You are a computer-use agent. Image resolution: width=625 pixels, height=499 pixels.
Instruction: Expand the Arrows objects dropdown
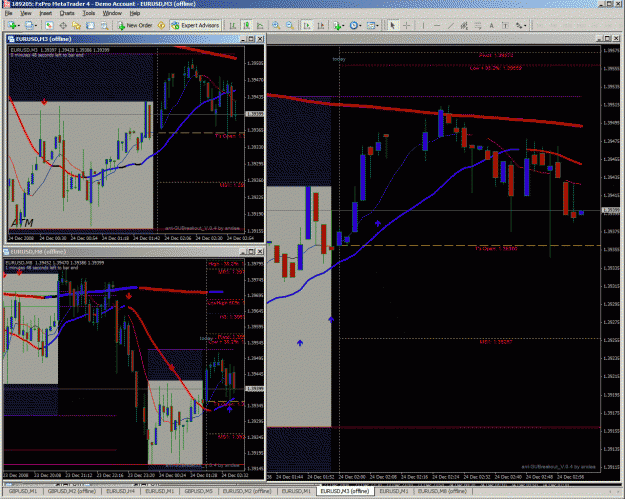click(x=525, y=26)
